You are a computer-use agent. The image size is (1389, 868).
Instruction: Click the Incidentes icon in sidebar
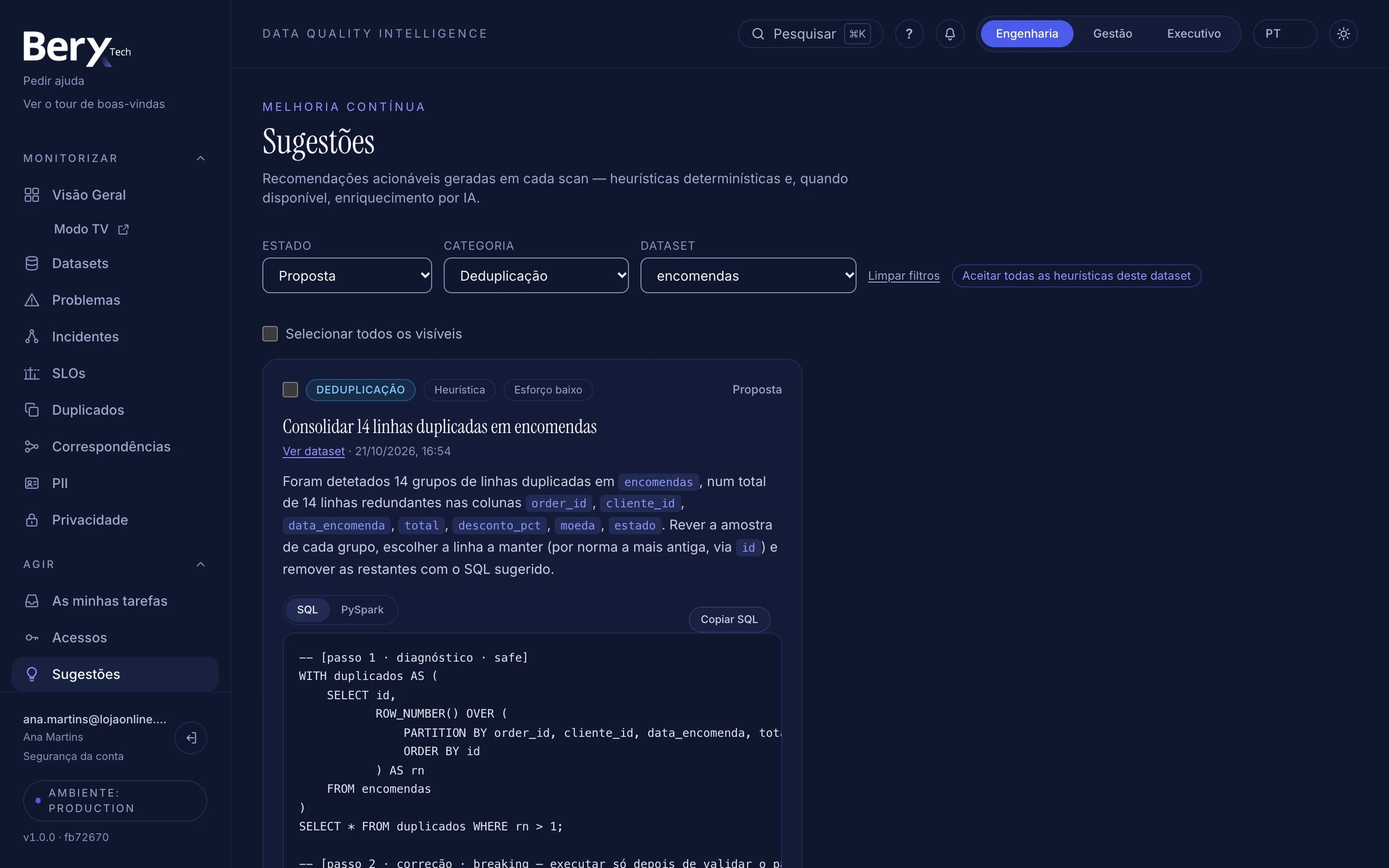(31, 337)
